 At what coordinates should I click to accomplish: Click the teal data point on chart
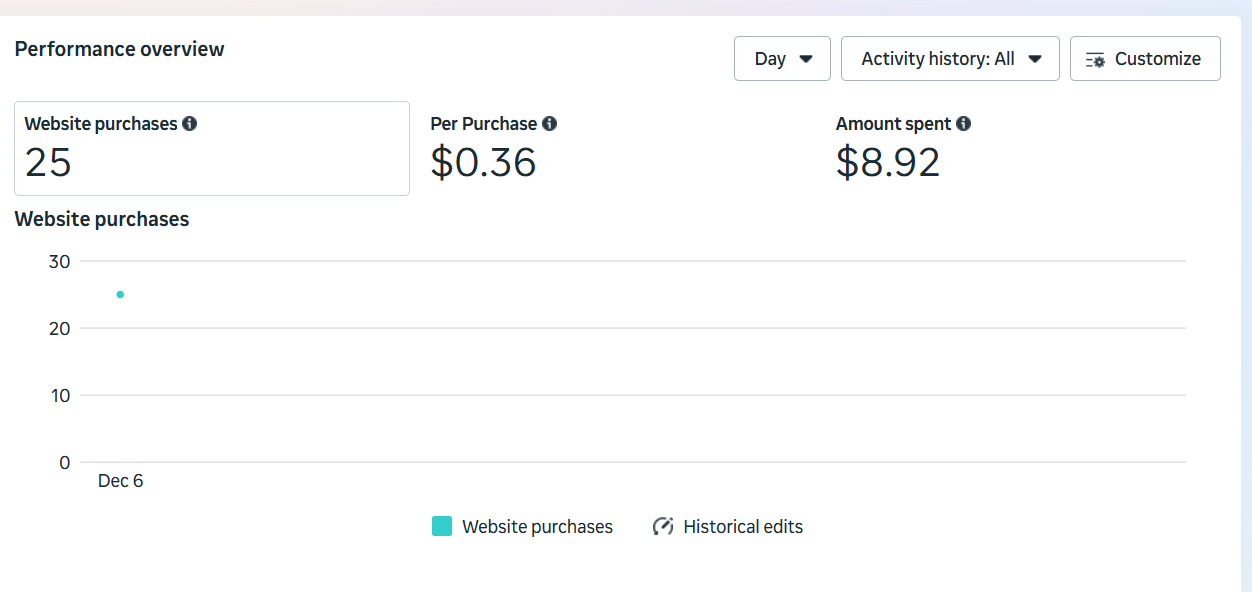(x=120, y=295)
